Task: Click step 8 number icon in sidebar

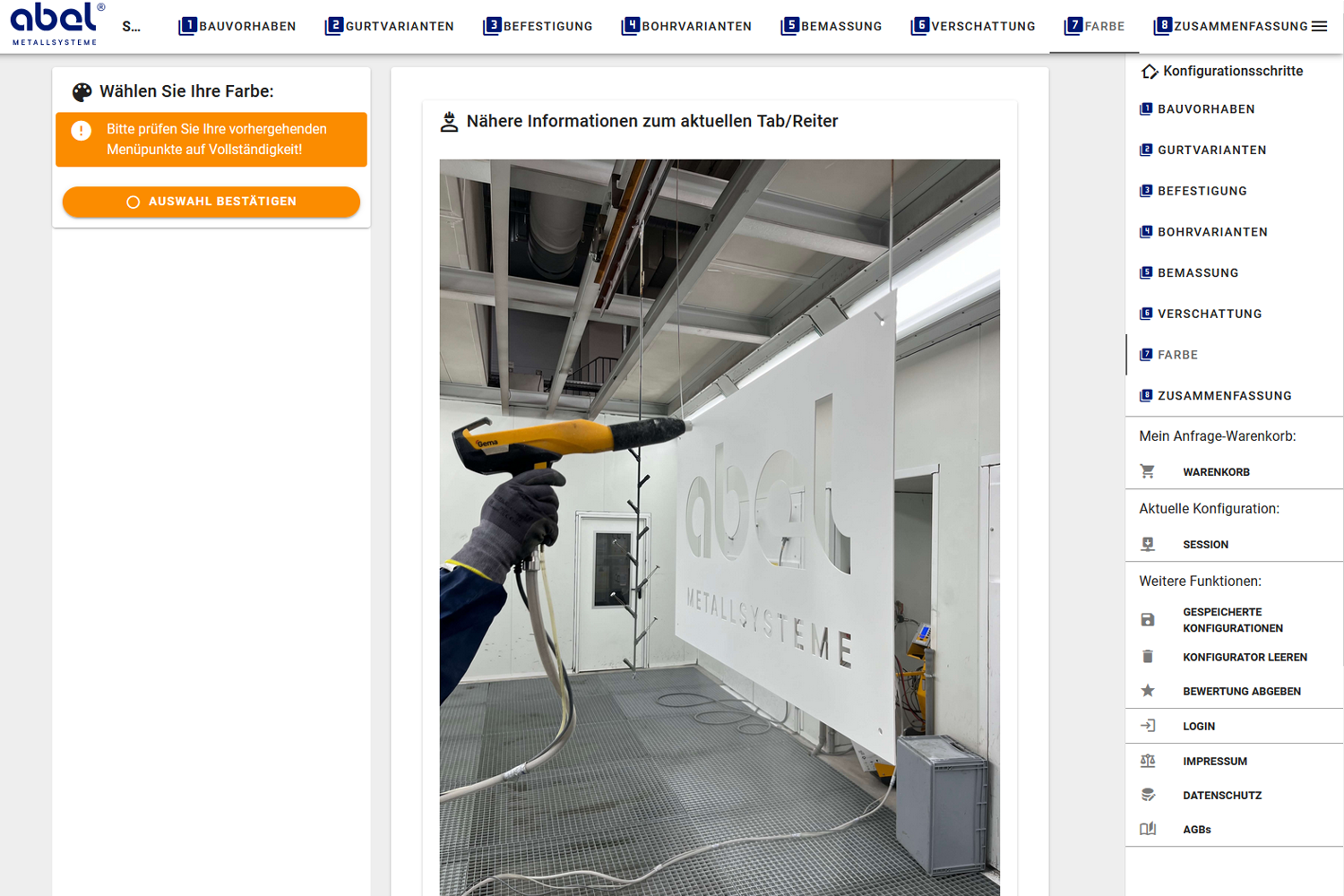Action: (1146, 395)
